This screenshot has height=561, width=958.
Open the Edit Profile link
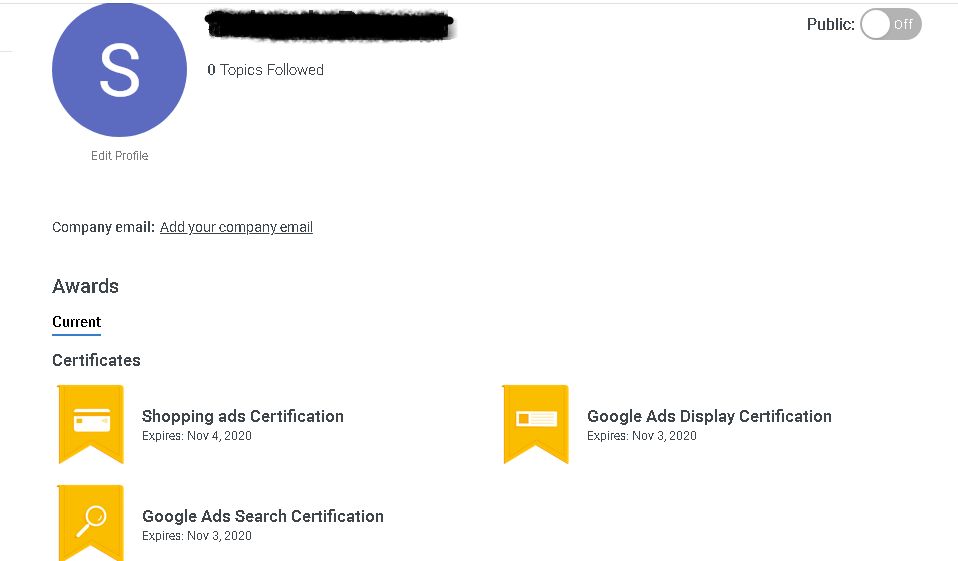119,156
